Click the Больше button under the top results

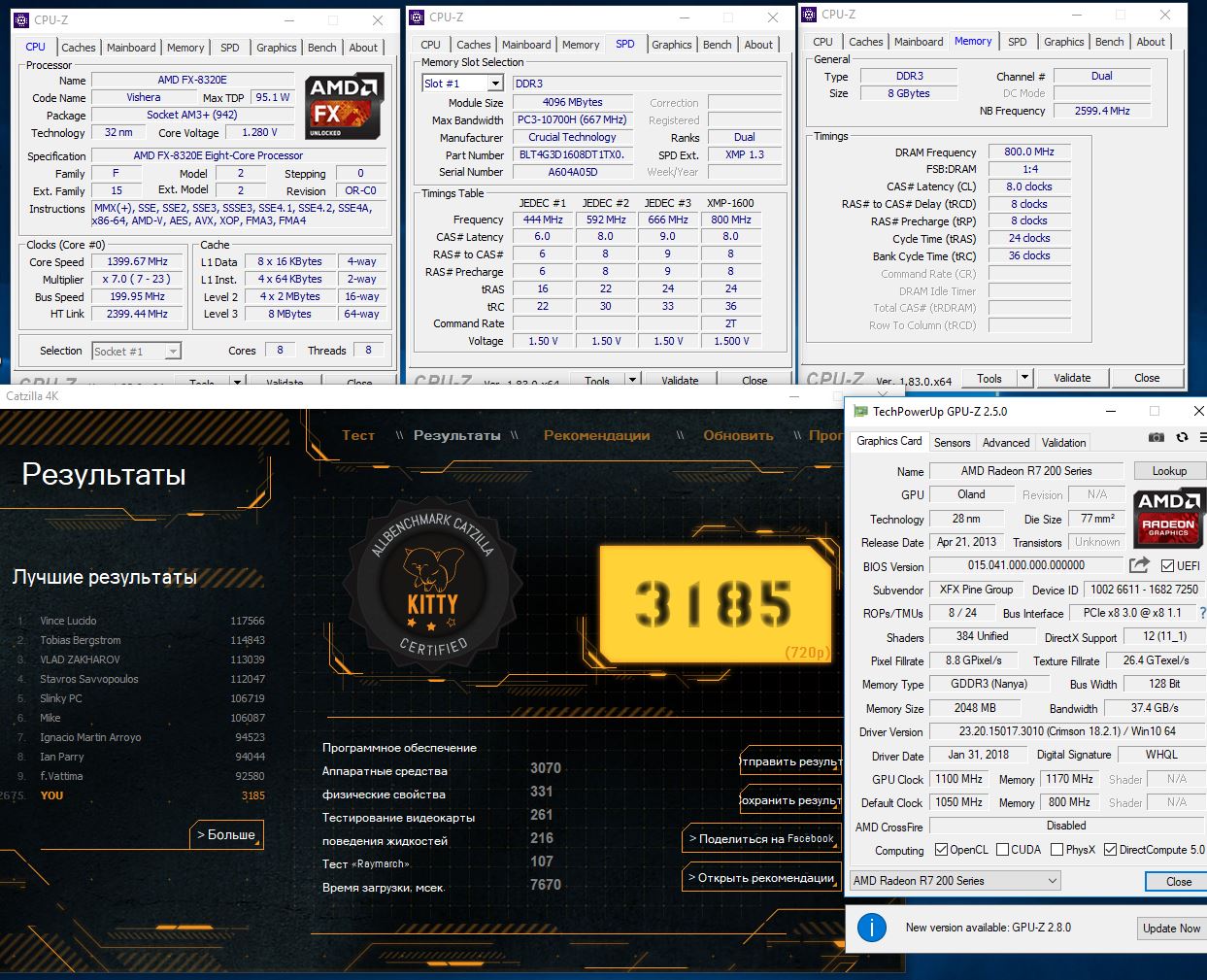click(226, 834)
